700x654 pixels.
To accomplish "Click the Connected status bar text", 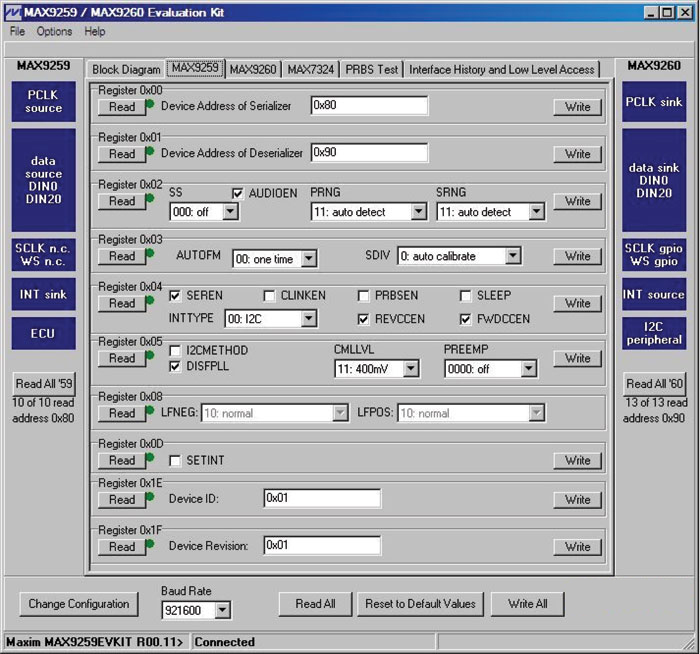I will (225, 642).
